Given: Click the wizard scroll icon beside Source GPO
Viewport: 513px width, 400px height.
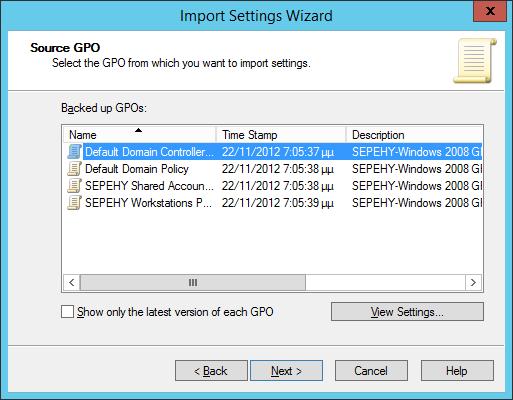Looking at the screenshot, I should [475, 61].
